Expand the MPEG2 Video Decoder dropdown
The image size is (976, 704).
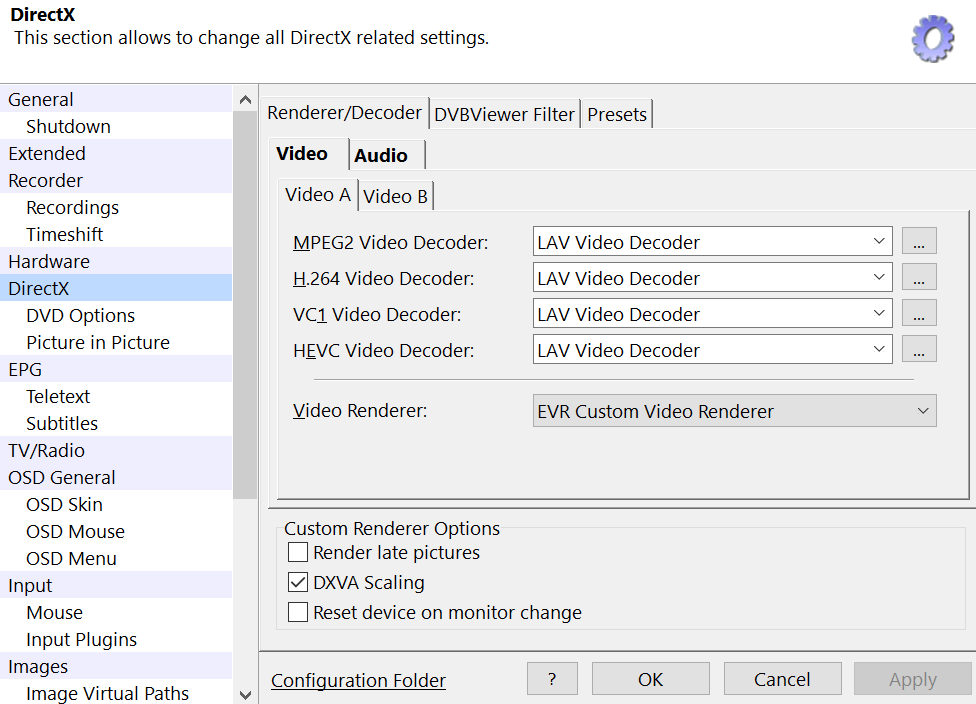712,242
